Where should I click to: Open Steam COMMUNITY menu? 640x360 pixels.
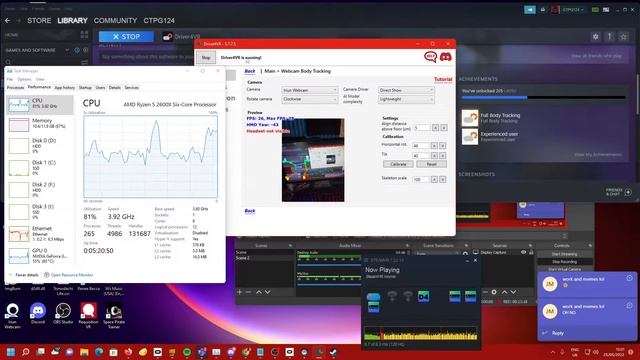116,20
